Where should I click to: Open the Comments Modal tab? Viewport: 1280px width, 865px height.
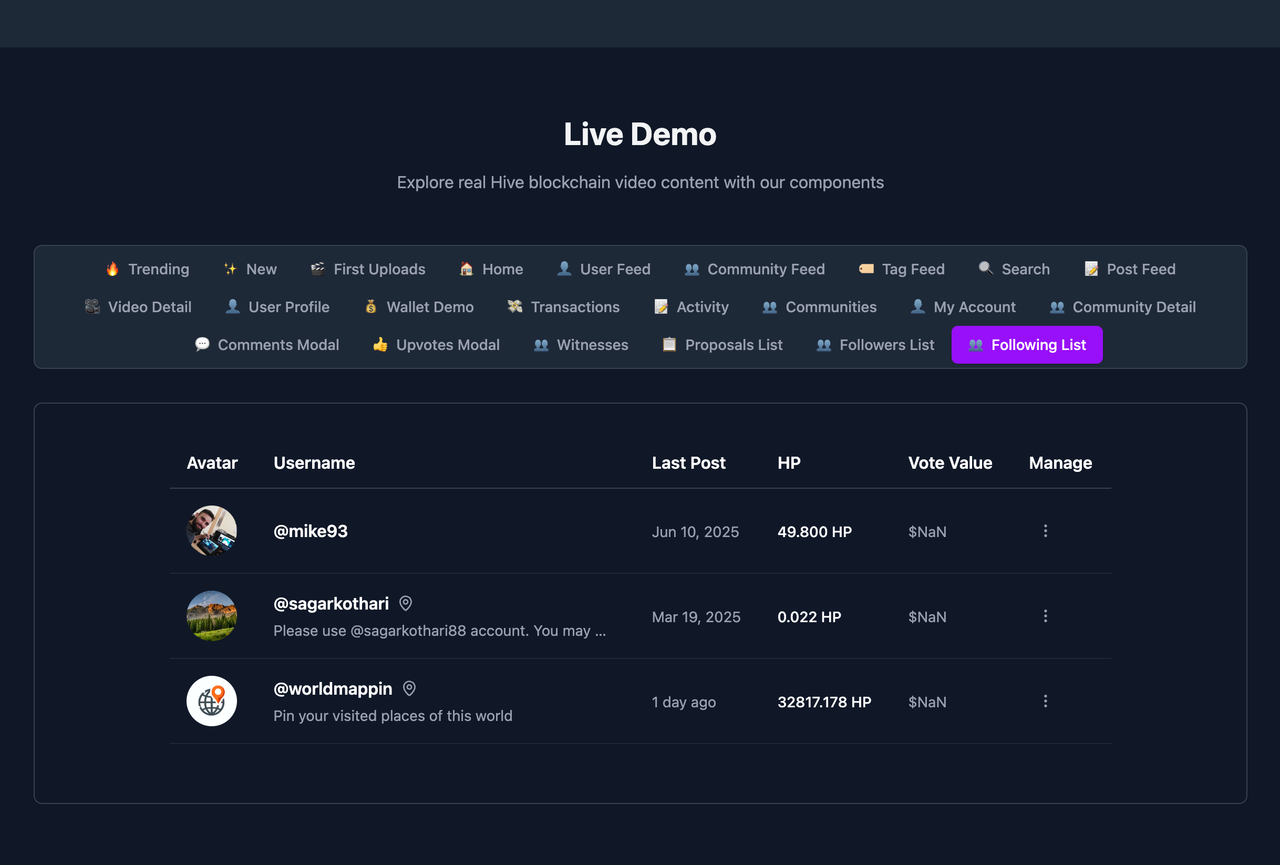click(x=267, y=345)
